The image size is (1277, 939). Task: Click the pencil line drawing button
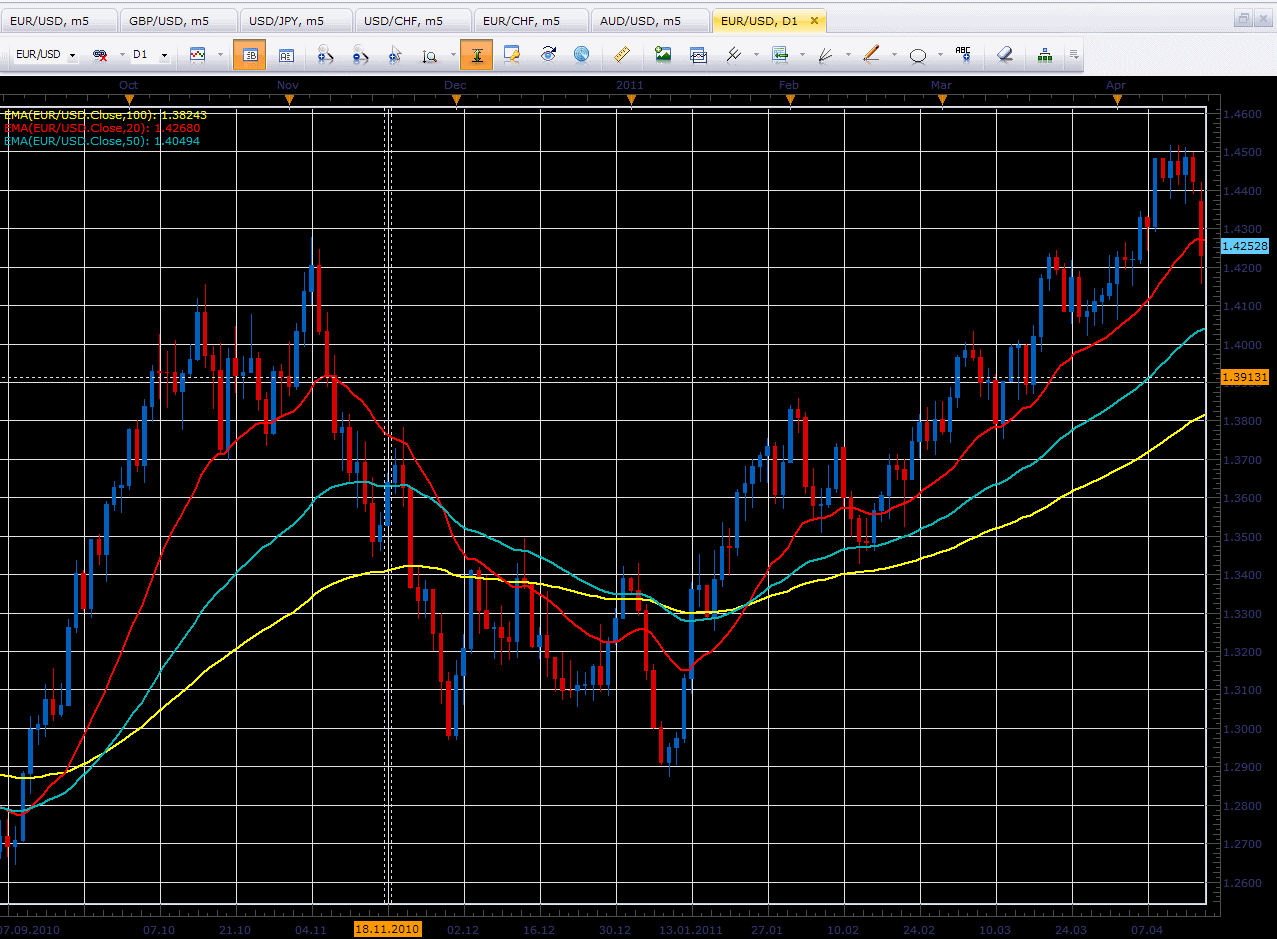(x=870, y=55)
